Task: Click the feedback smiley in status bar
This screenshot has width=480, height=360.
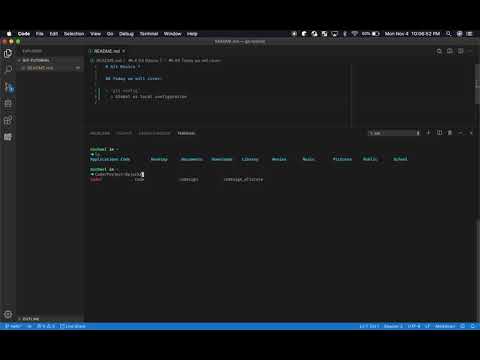Action: 463,326
